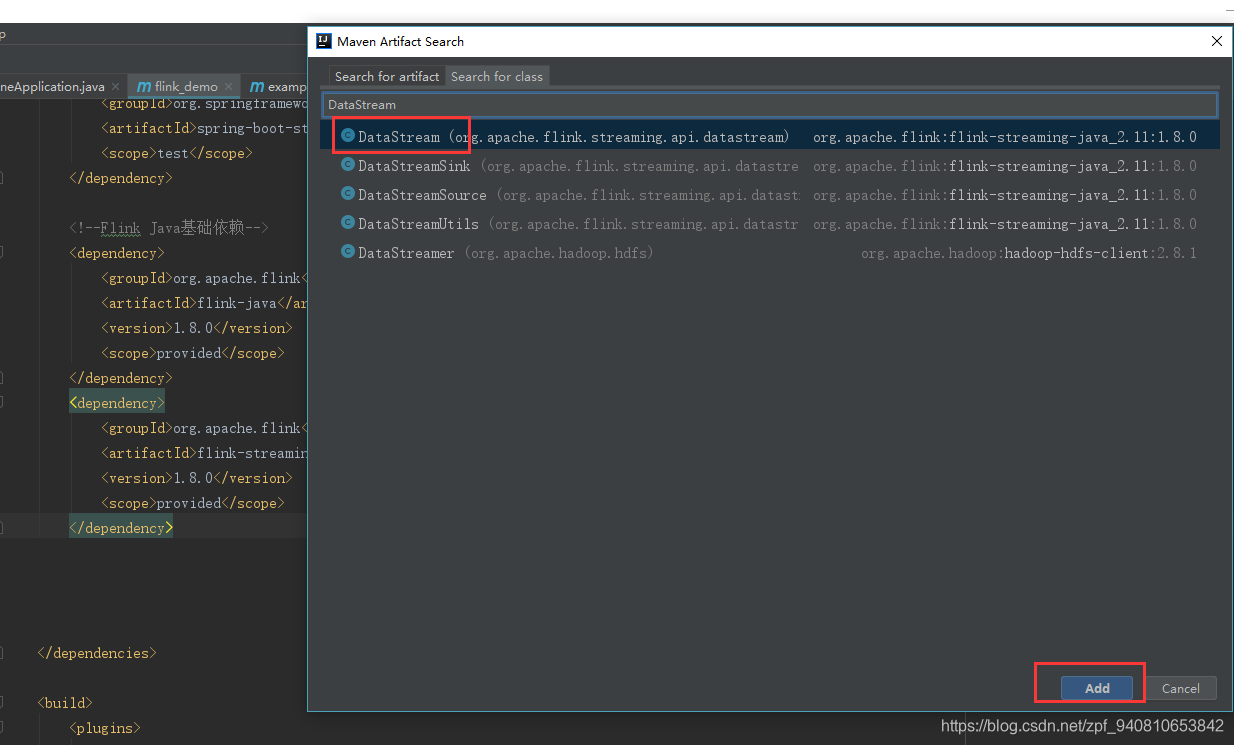Screen dimensions: 1234x745
Task: Select the DataStream class name result
Action: (x=399, y=137)
